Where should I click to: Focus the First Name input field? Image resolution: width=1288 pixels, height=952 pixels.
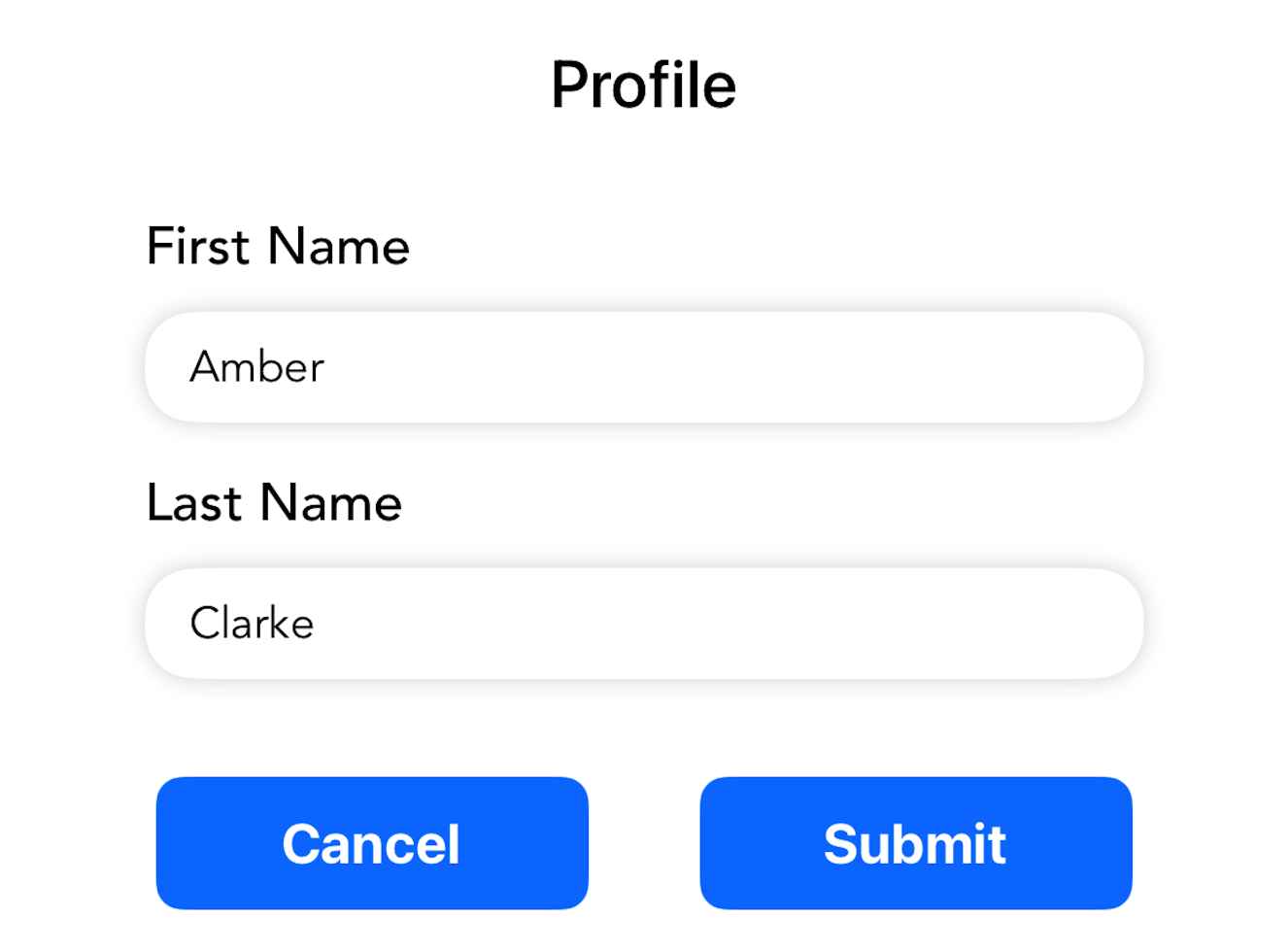644,367
